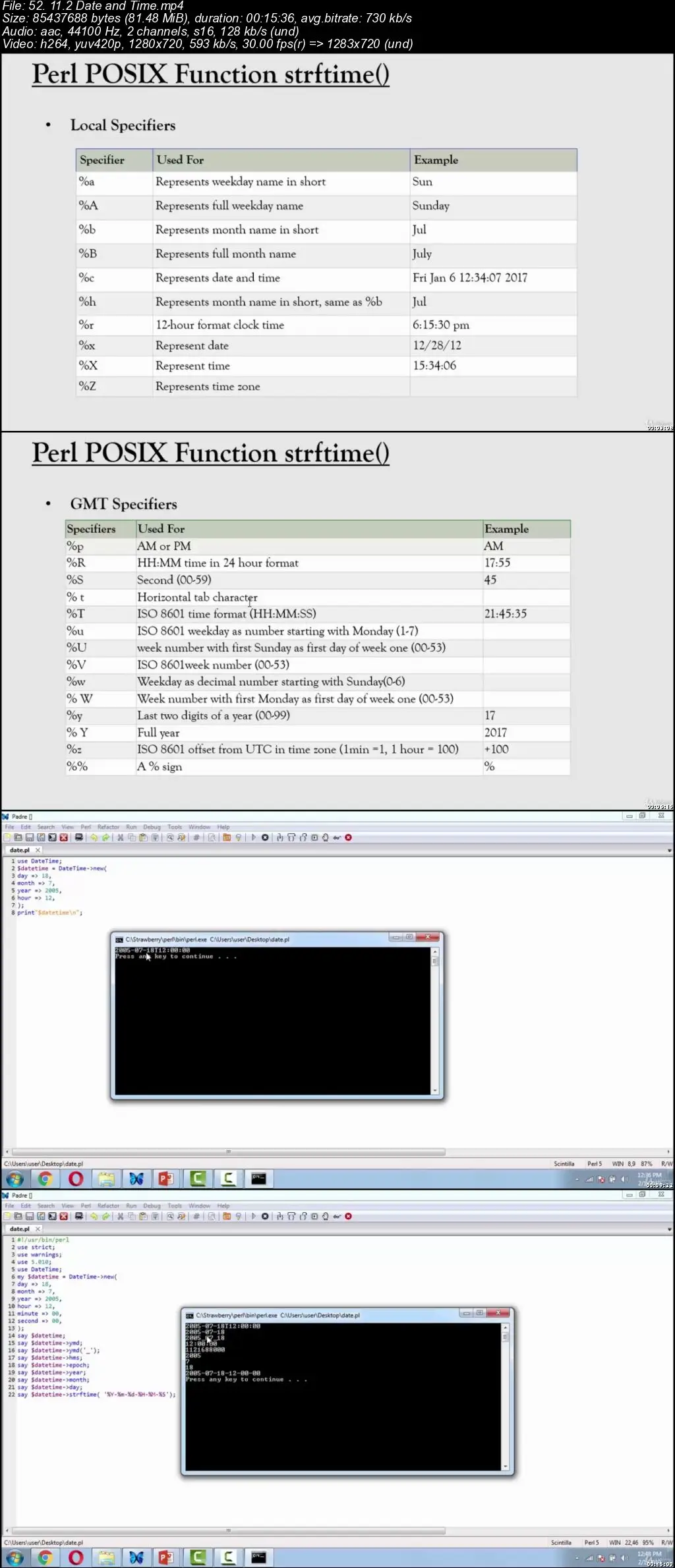Click Windows Start orb on upper taskbar

(x=15, y=1179)
